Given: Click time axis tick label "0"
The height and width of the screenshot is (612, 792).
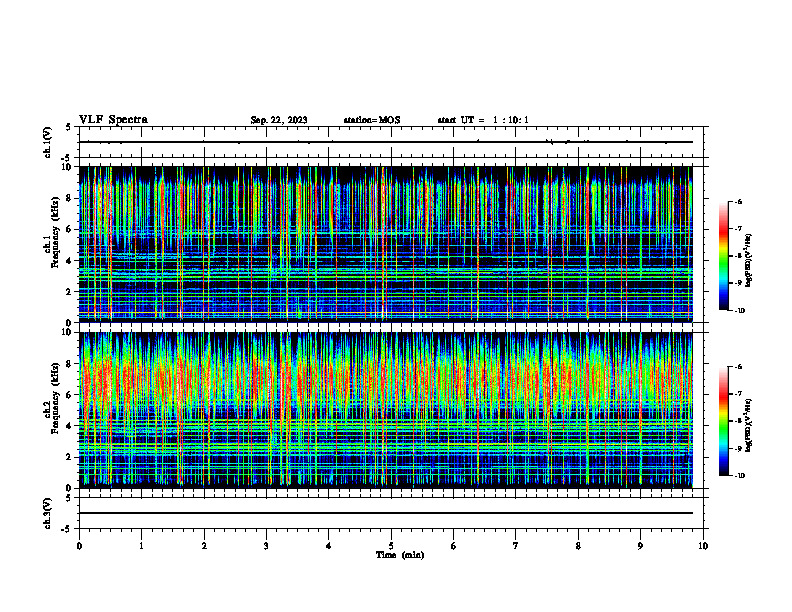Looking at the screenshot, I should [79, 546].
